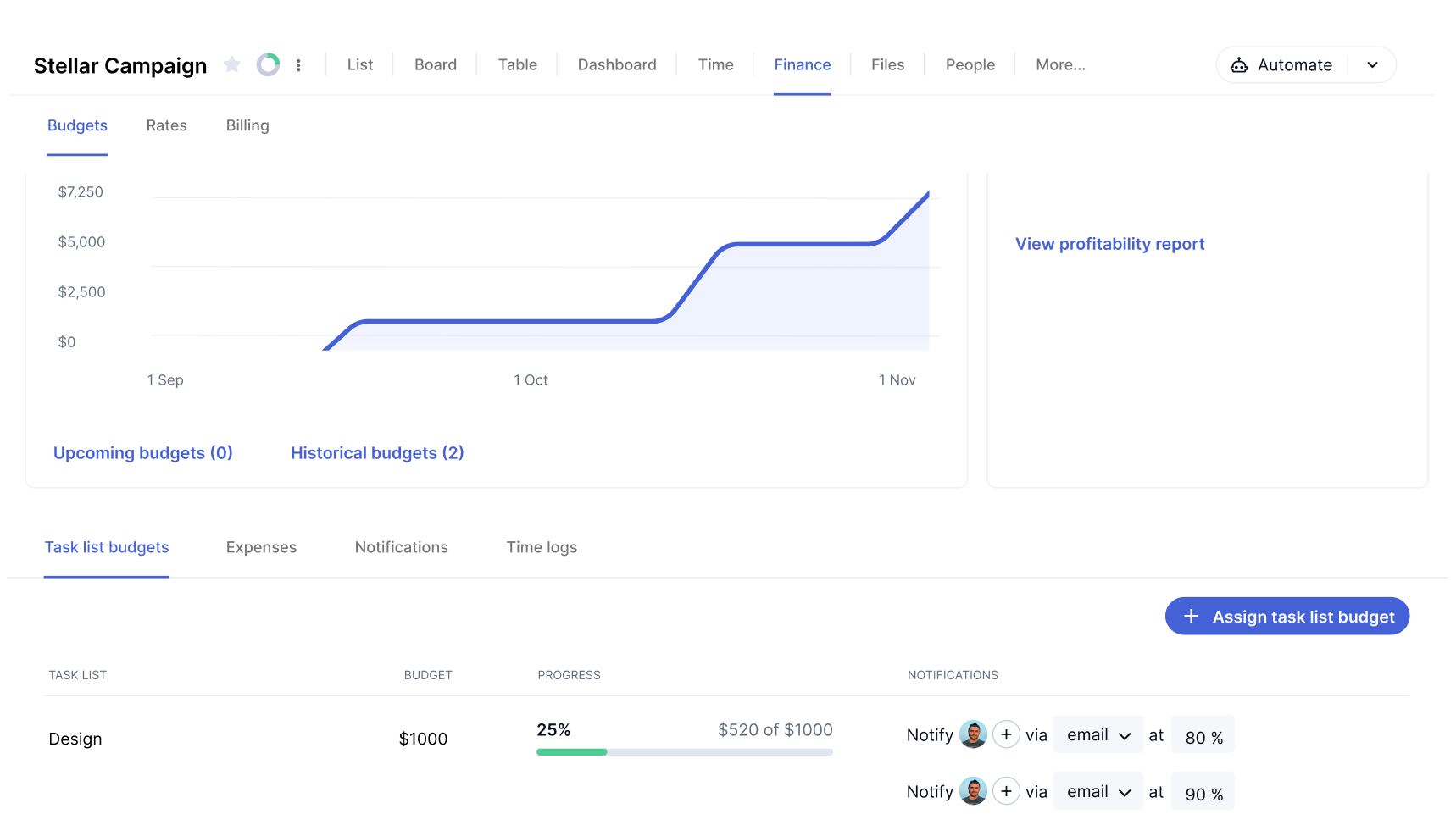Screen dimensions: 1456x814
Task: Edit the 80 % threshold field
Action: tap(1203, 736)
